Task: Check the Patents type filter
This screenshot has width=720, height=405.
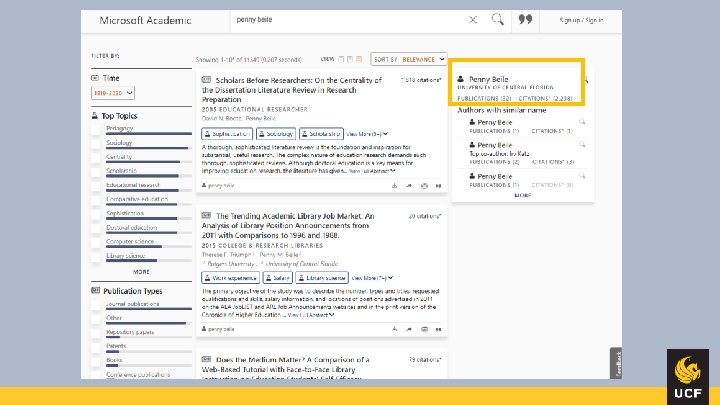Action: 96,348
